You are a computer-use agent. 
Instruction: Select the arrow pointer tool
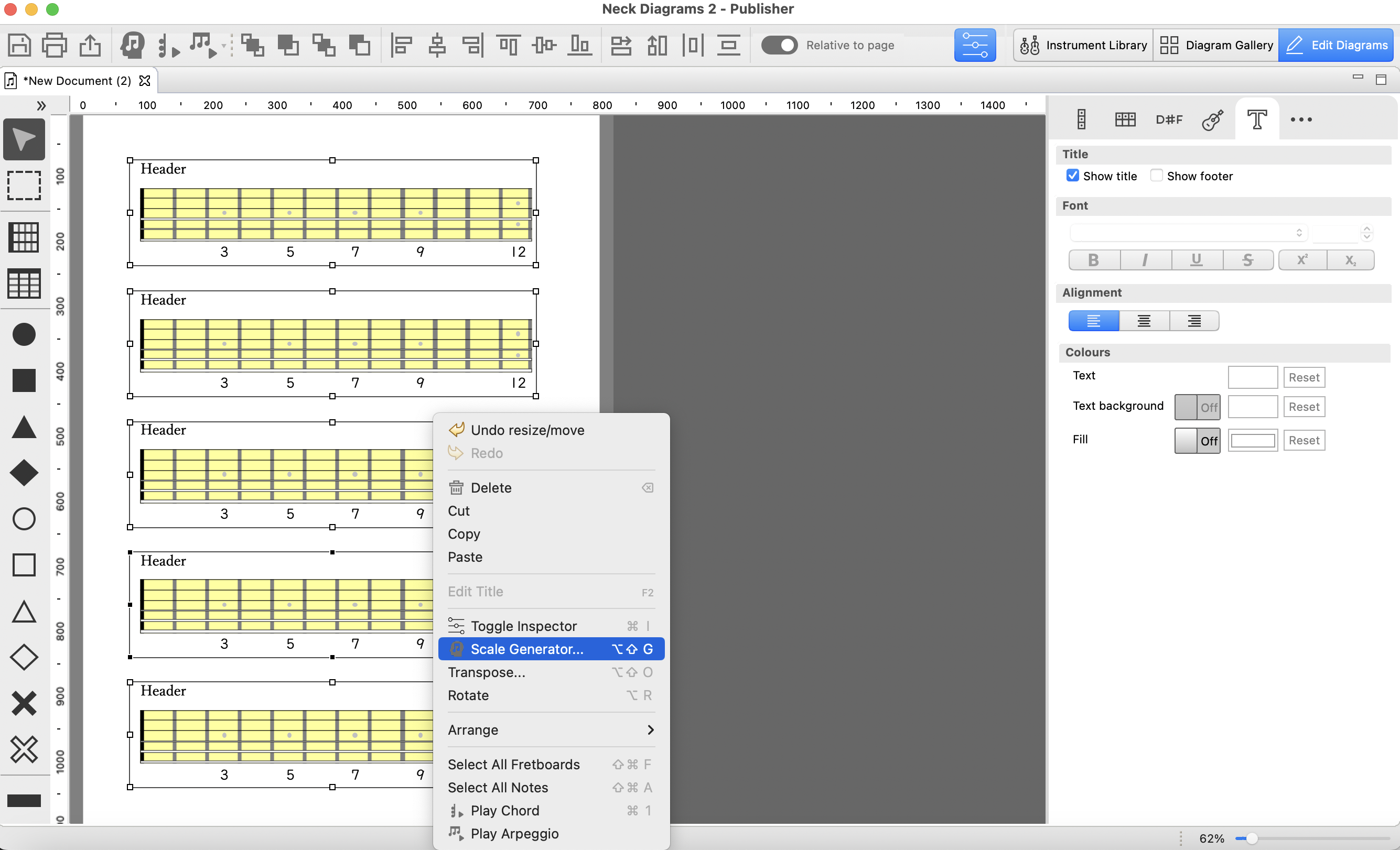pos(24,139)
